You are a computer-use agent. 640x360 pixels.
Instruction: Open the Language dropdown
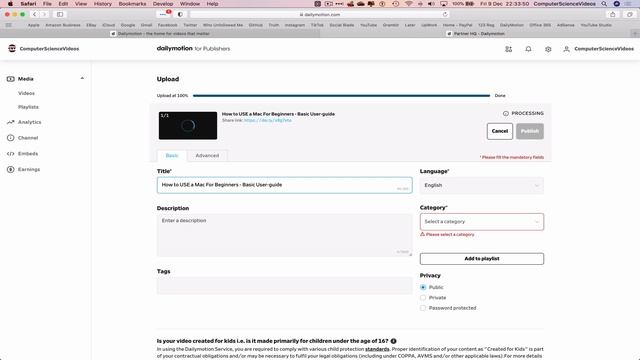[x=482, y=185]
